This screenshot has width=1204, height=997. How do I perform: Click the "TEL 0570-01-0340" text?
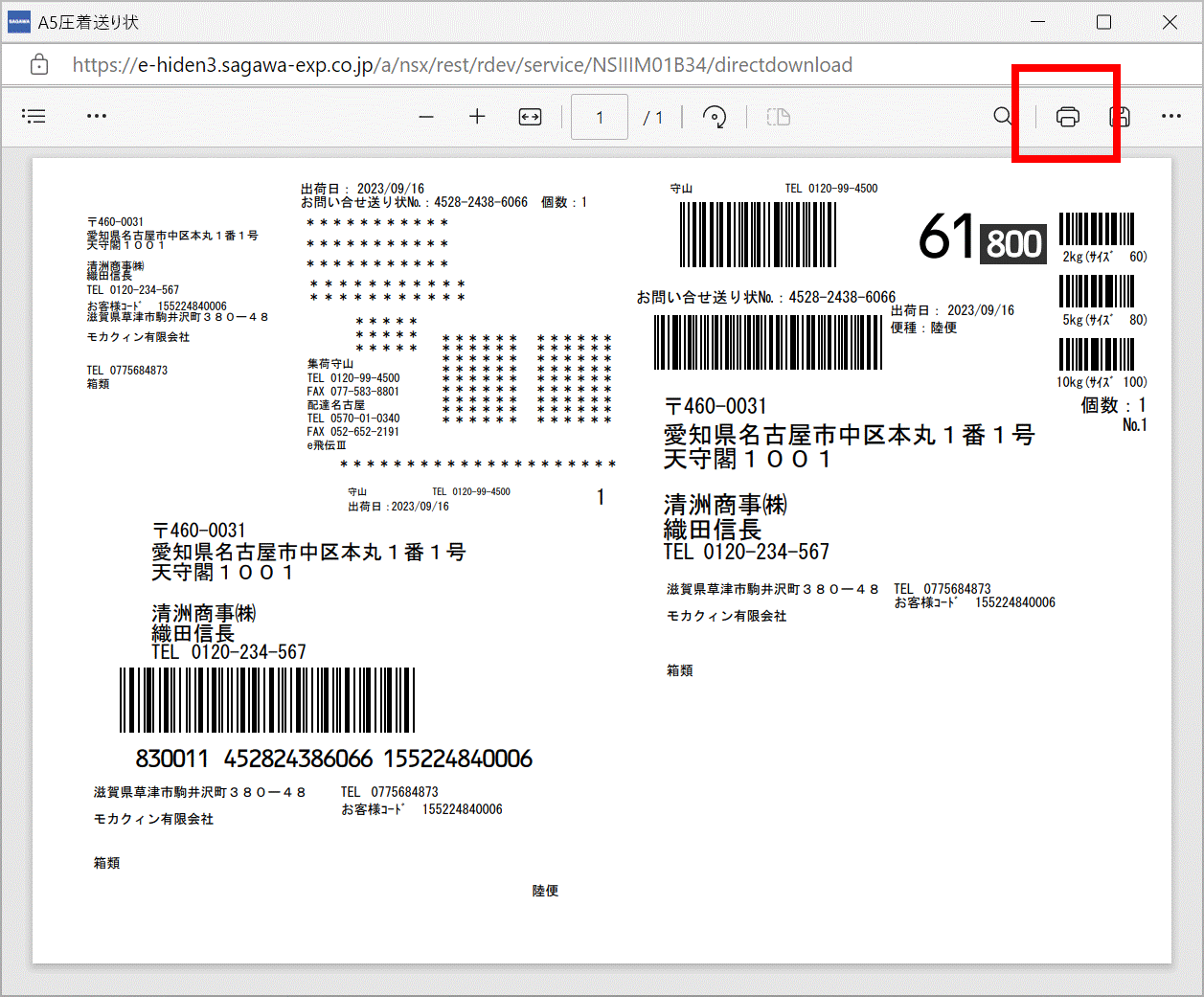(353, 419)
